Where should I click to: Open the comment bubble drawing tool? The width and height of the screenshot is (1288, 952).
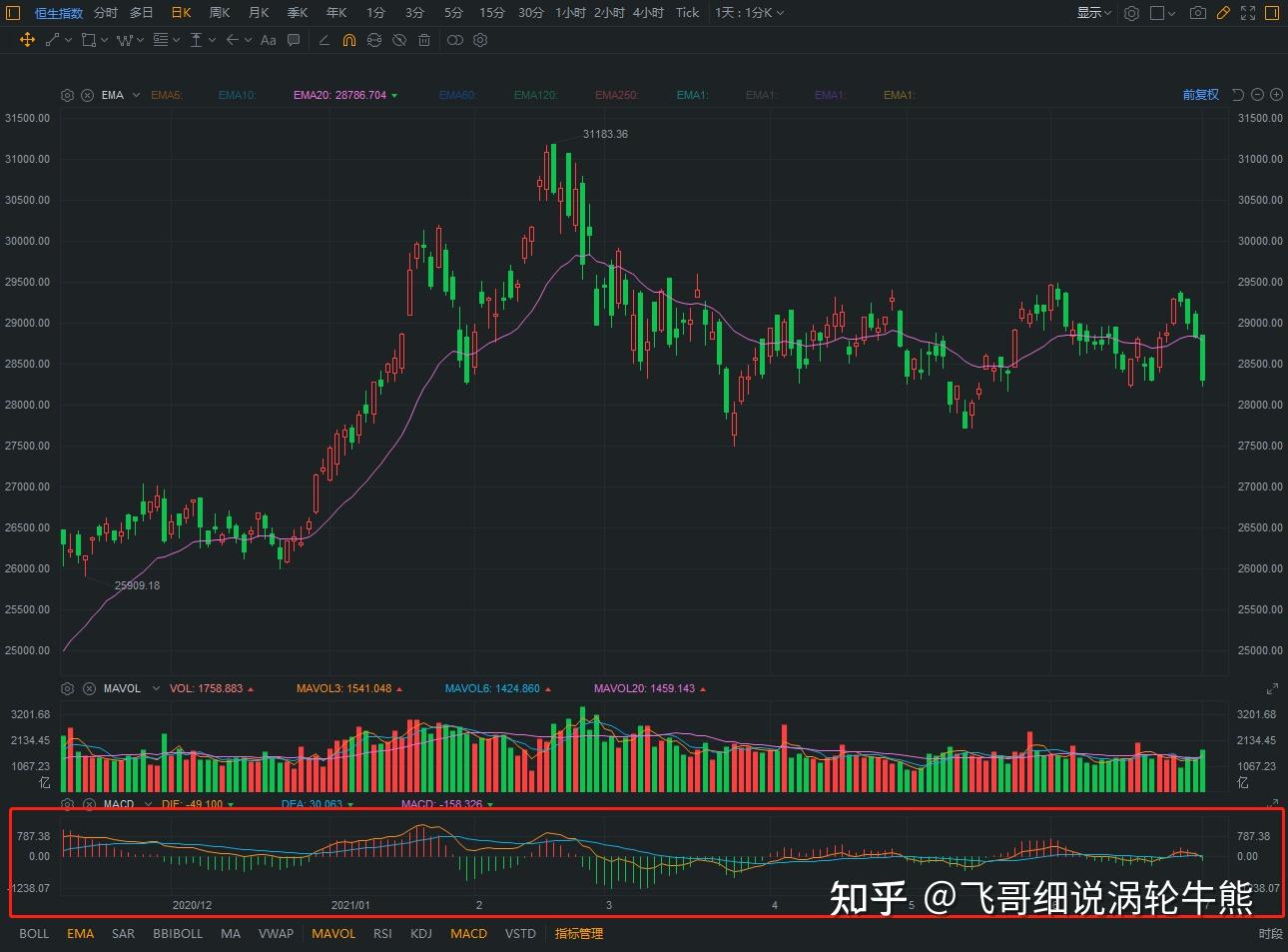[x=294, y=40]
